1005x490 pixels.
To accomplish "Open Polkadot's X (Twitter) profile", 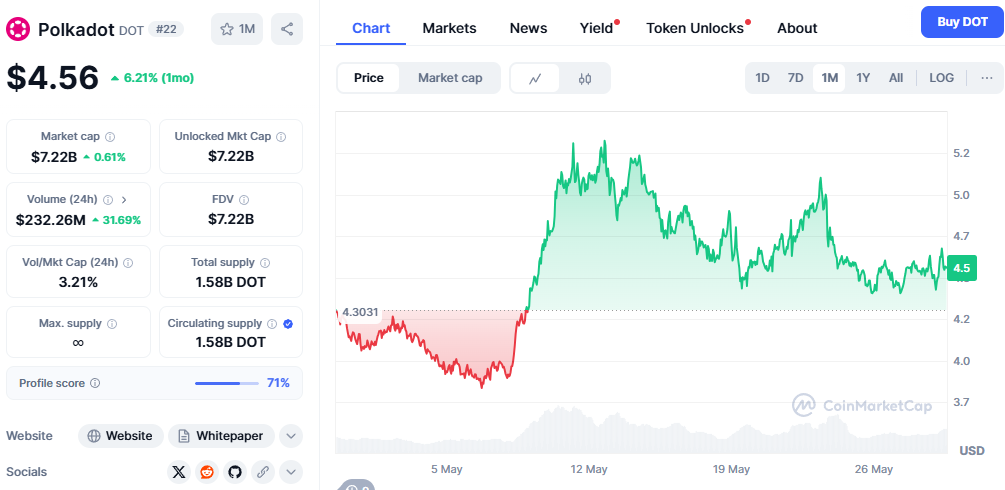I will [x=179, y=472].
